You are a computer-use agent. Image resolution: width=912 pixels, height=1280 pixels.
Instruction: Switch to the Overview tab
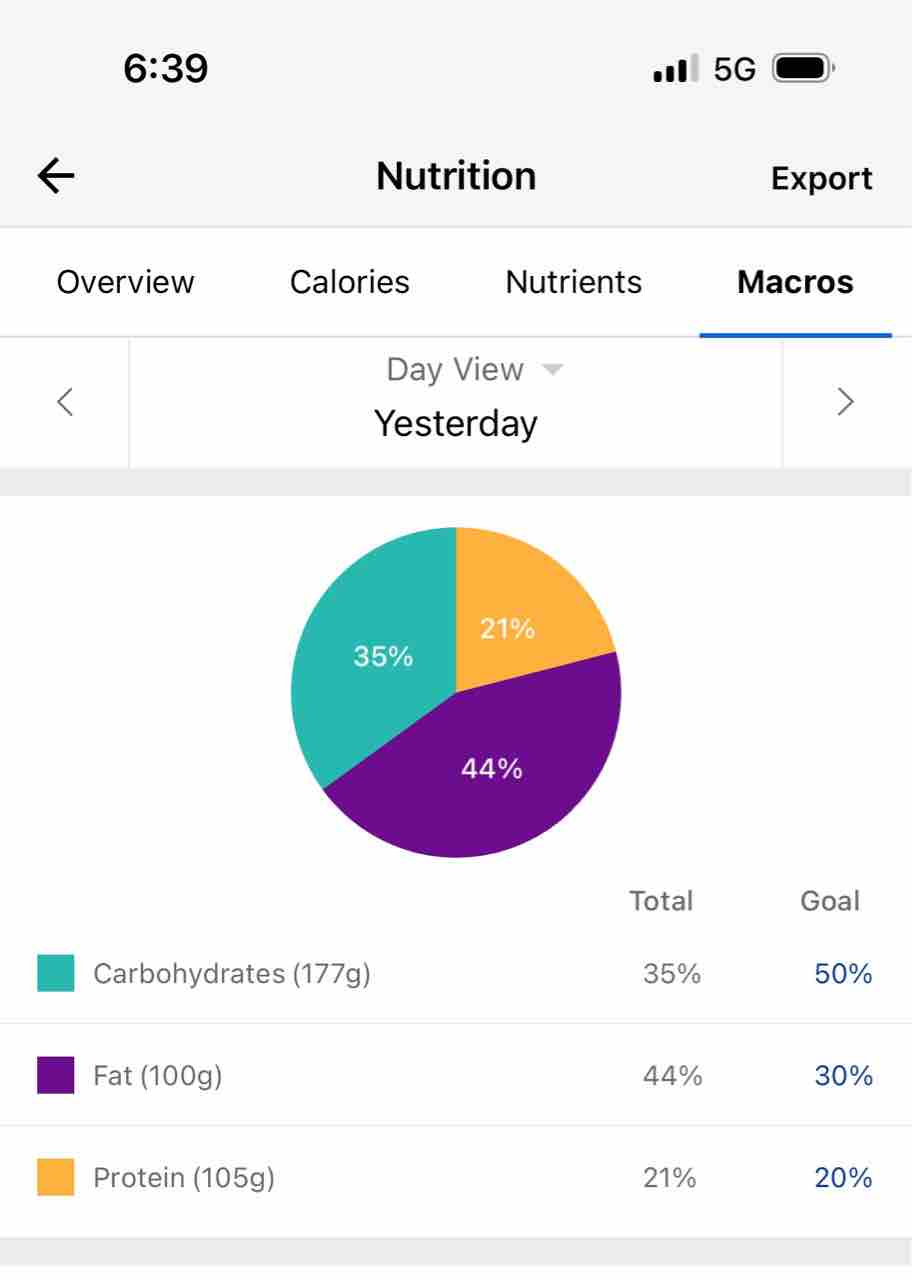(x=125, y=282)
